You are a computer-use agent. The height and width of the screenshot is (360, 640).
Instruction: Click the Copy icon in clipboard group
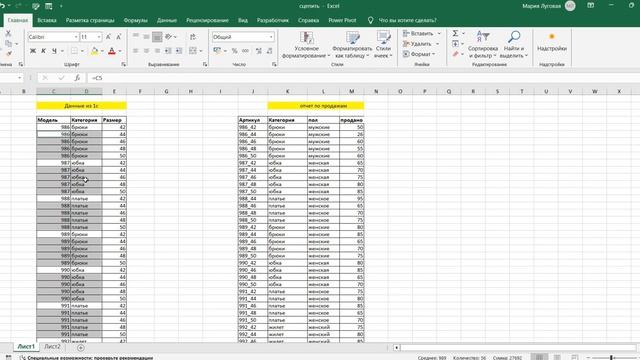8,43
